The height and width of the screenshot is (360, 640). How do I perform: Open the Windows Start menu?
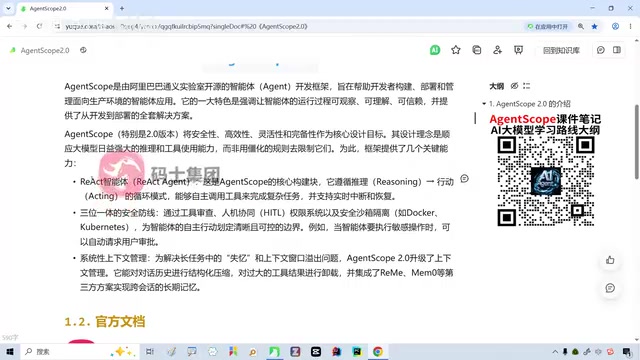(10, 351)
